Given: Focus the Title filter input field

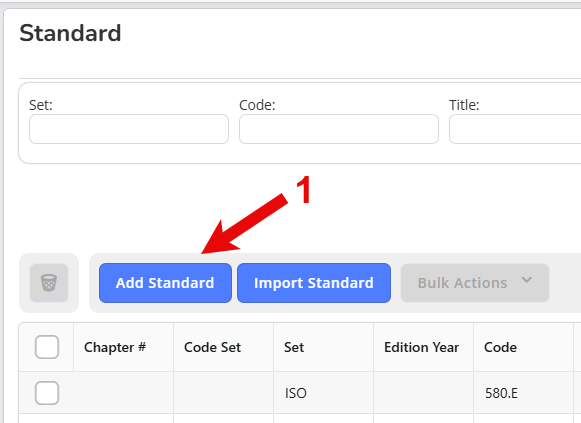Looking at the screenshot, I should (515, 129).
